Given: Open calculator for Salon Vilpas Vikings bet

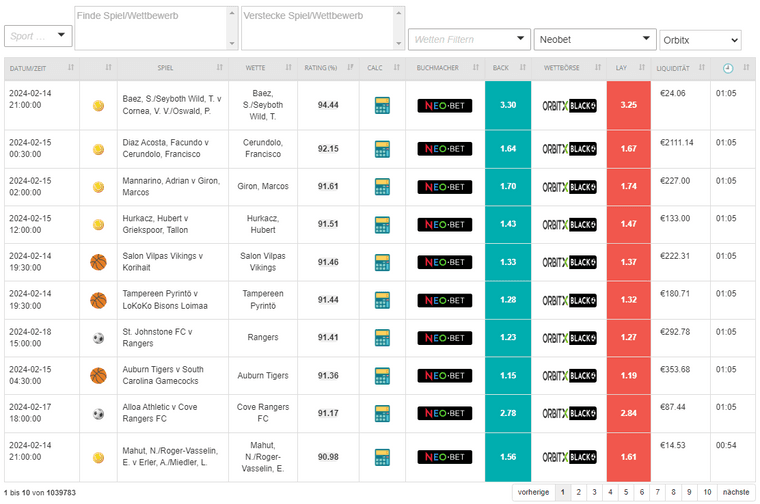Looking at the screenshot, I should pos(382,262).
